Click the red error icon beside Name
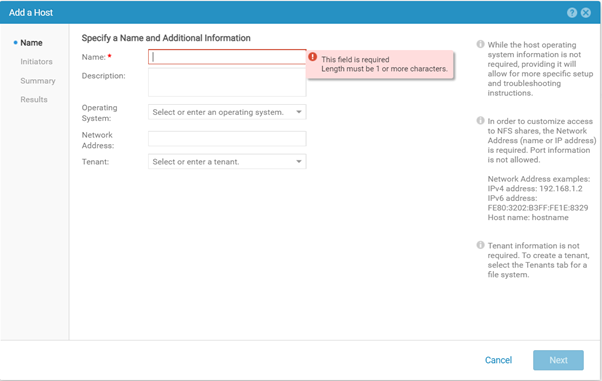Screen dimensions: 602x381 [313, 57]
